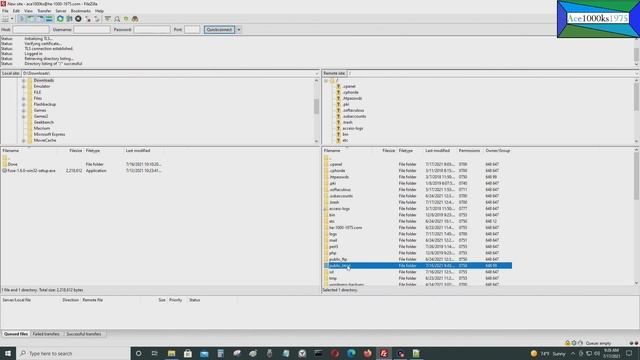The width and height of the screenshot is (640, 360).
Task: Toggle the remote directory tree display
Action: (40, 19)
